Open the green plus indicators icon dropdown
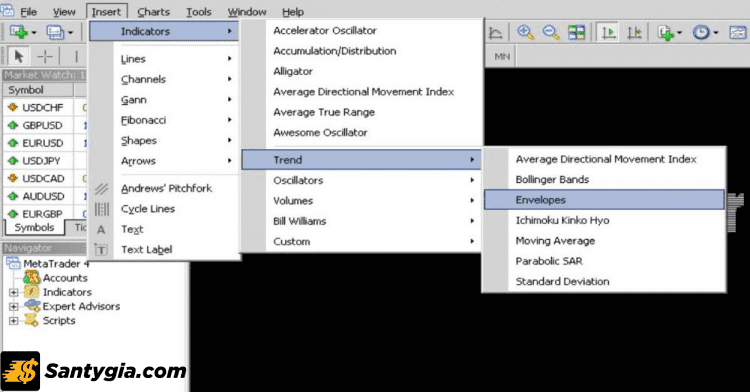The width and height of the screenshot is (750, 392). (669, 33)
